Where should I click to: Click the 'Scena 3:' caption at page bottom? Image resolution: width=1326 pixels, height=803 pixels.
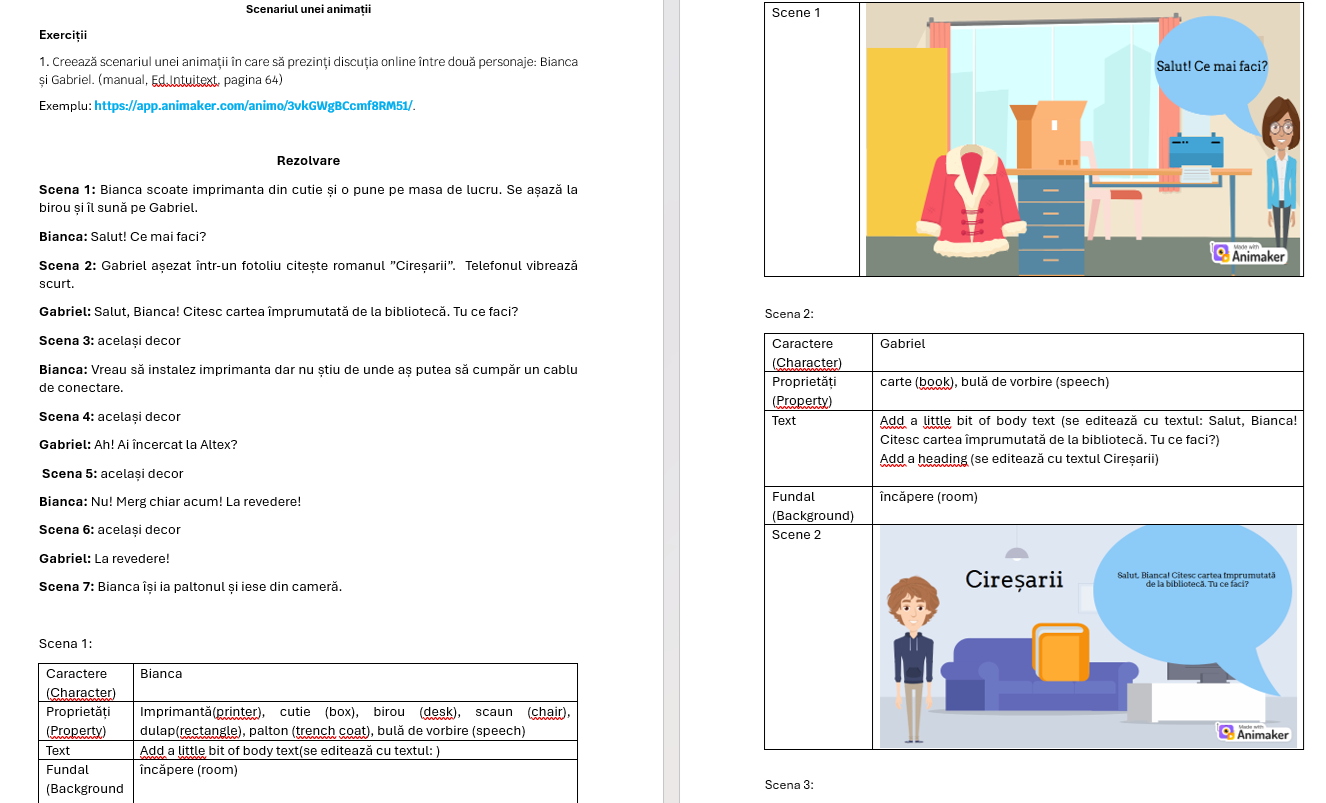(790, 785)
